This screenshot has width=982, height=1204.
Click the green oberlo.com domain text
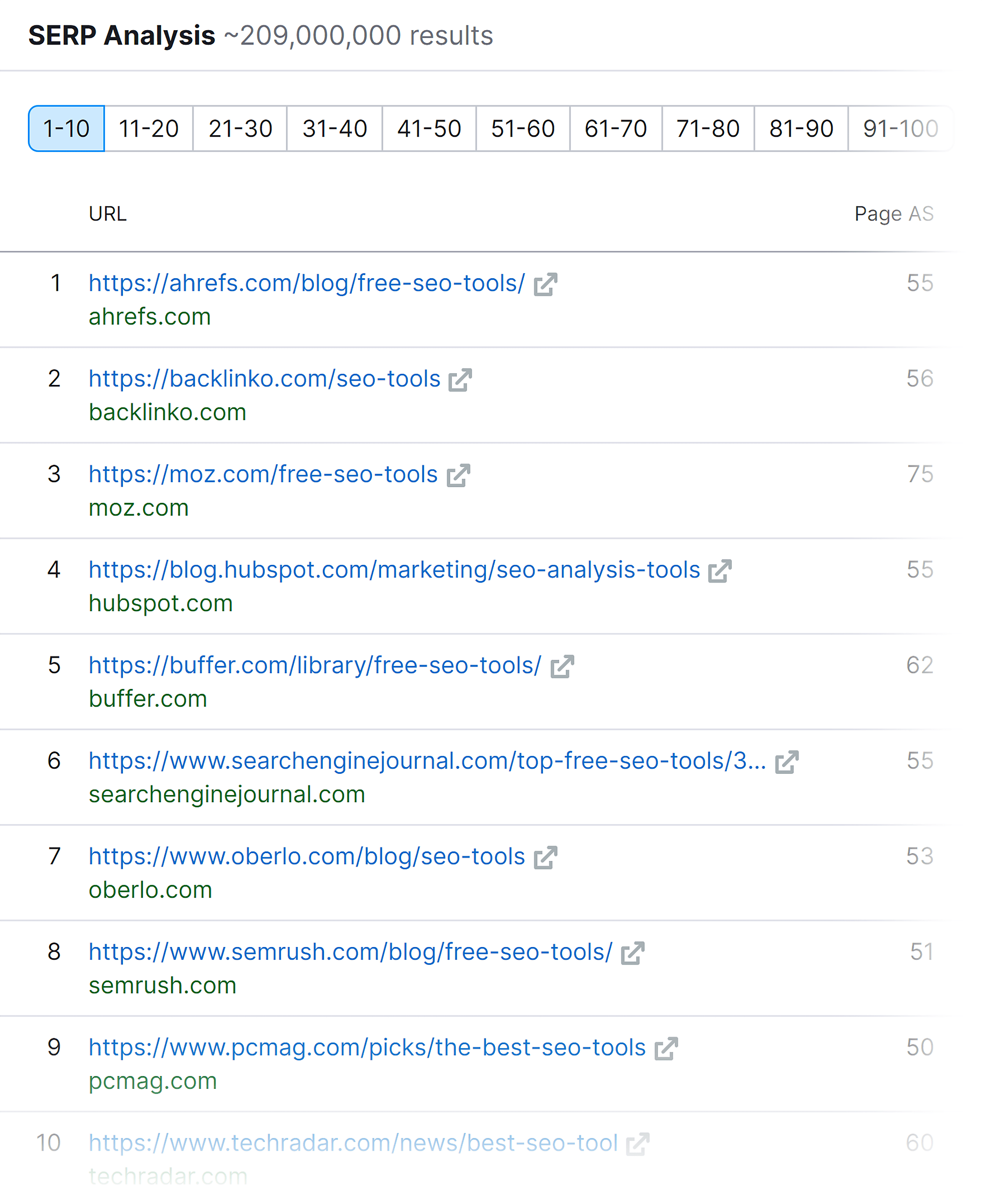[x=150, y=891]
